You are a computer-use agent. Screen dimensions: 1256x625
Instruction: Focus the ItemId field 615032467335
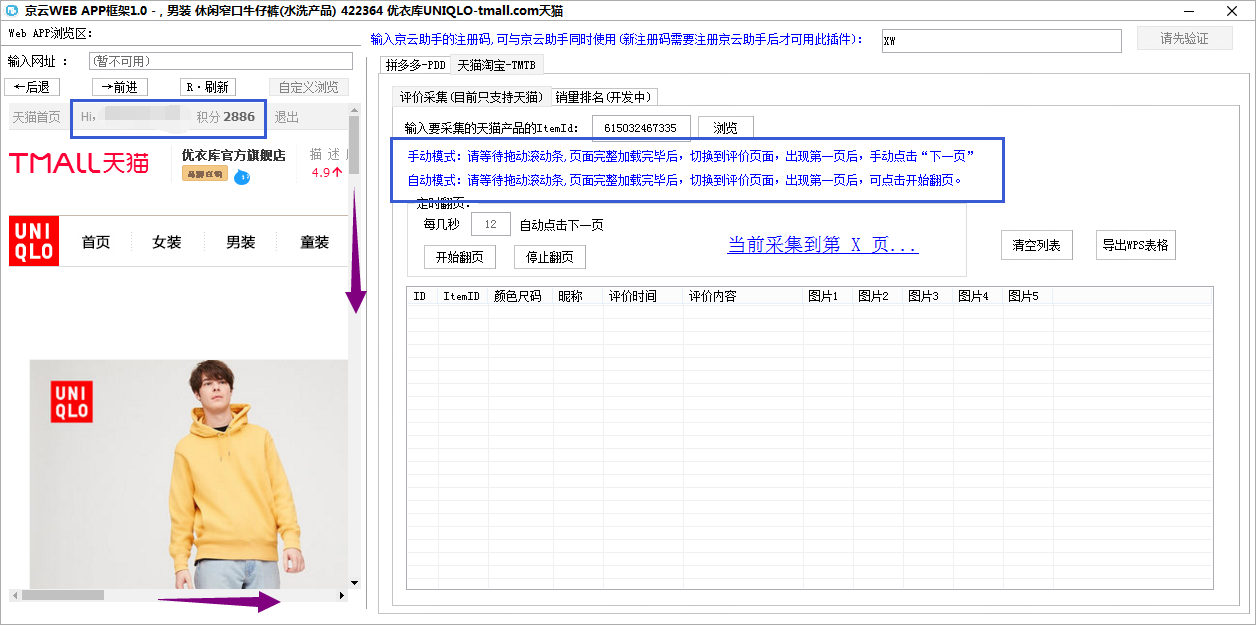click(x=641, y=128)
